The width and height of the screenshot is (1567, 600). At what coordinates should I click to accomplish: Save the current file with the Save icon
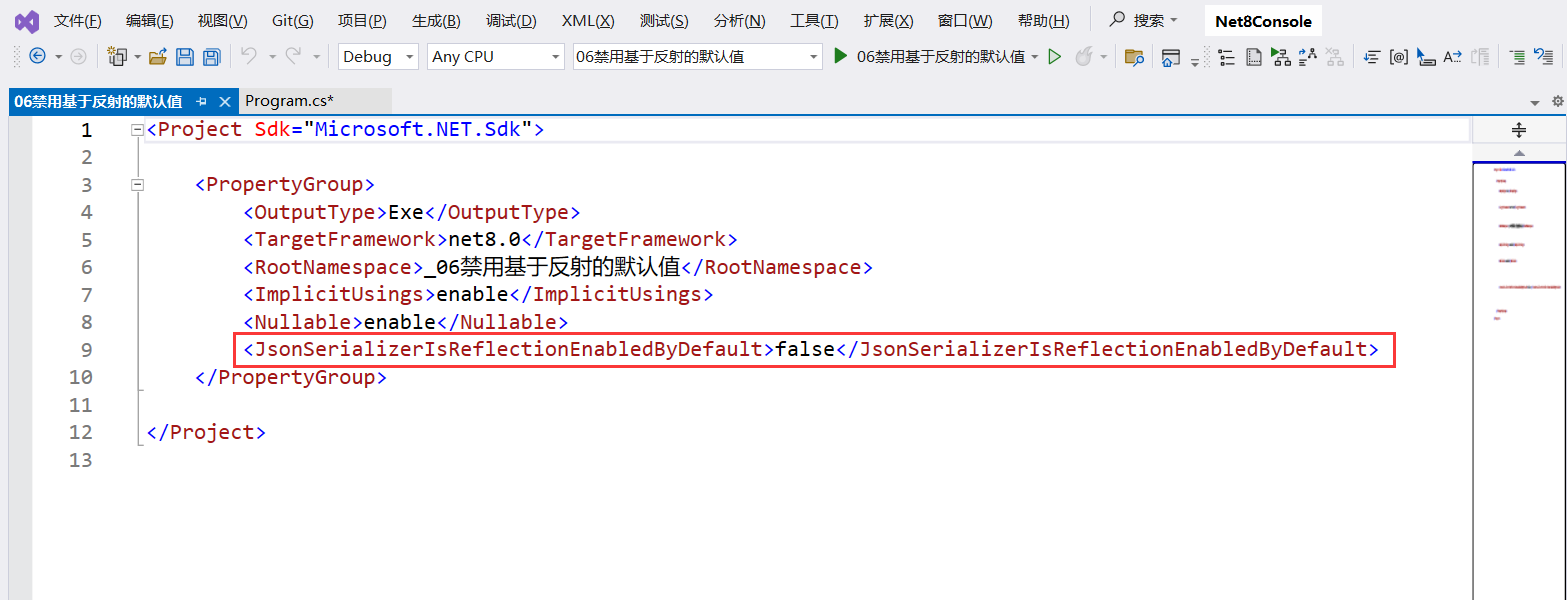click(185, 57)
